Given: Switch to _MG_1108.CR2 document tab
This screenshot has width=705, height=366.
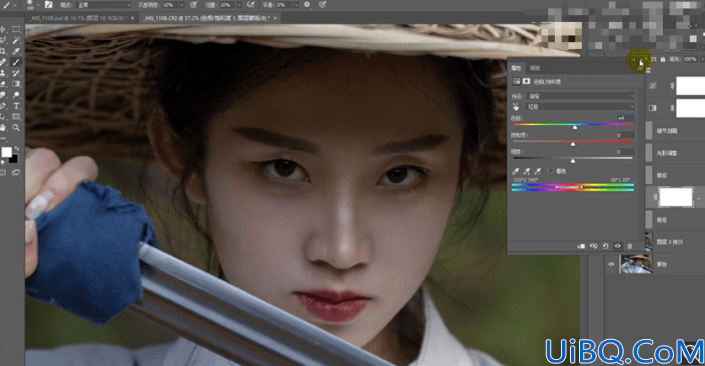Looking at the screenshot, I should 206,18.
